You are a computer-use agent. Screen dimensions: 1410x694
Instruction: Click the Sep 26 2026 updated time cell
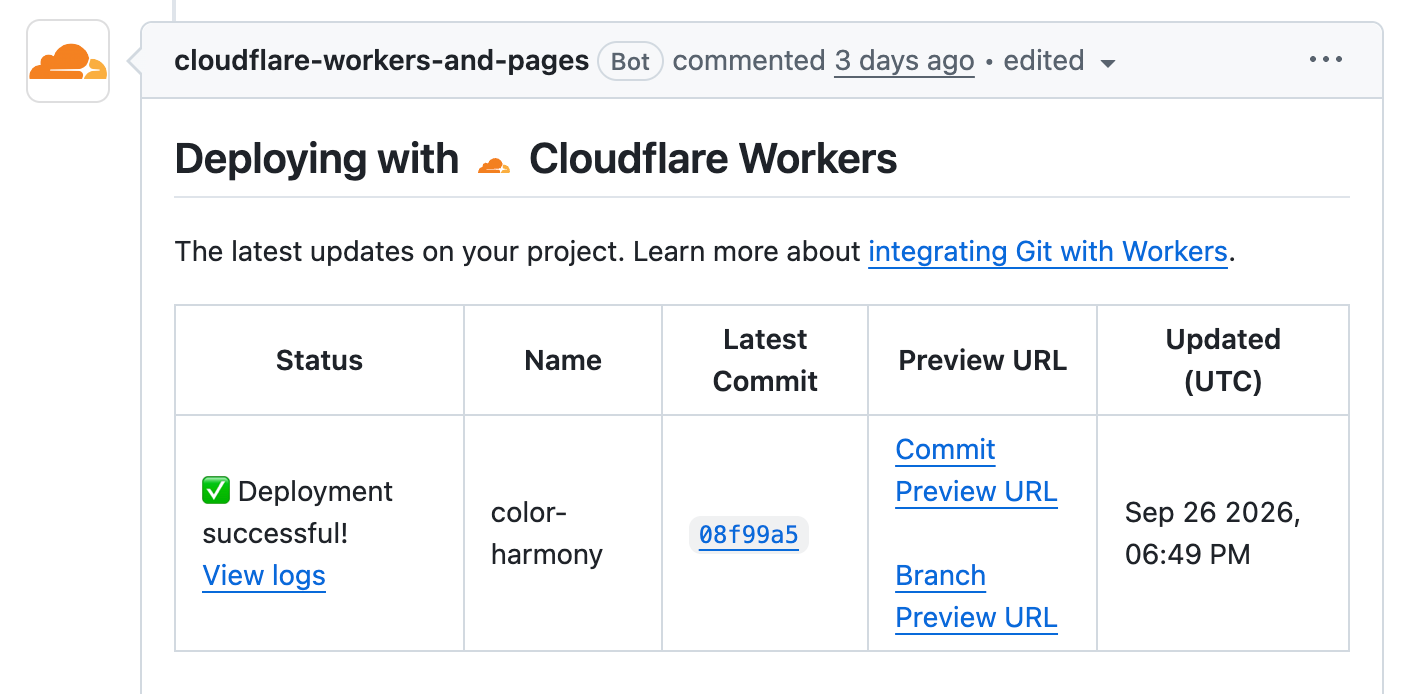tap(1223, 533)
